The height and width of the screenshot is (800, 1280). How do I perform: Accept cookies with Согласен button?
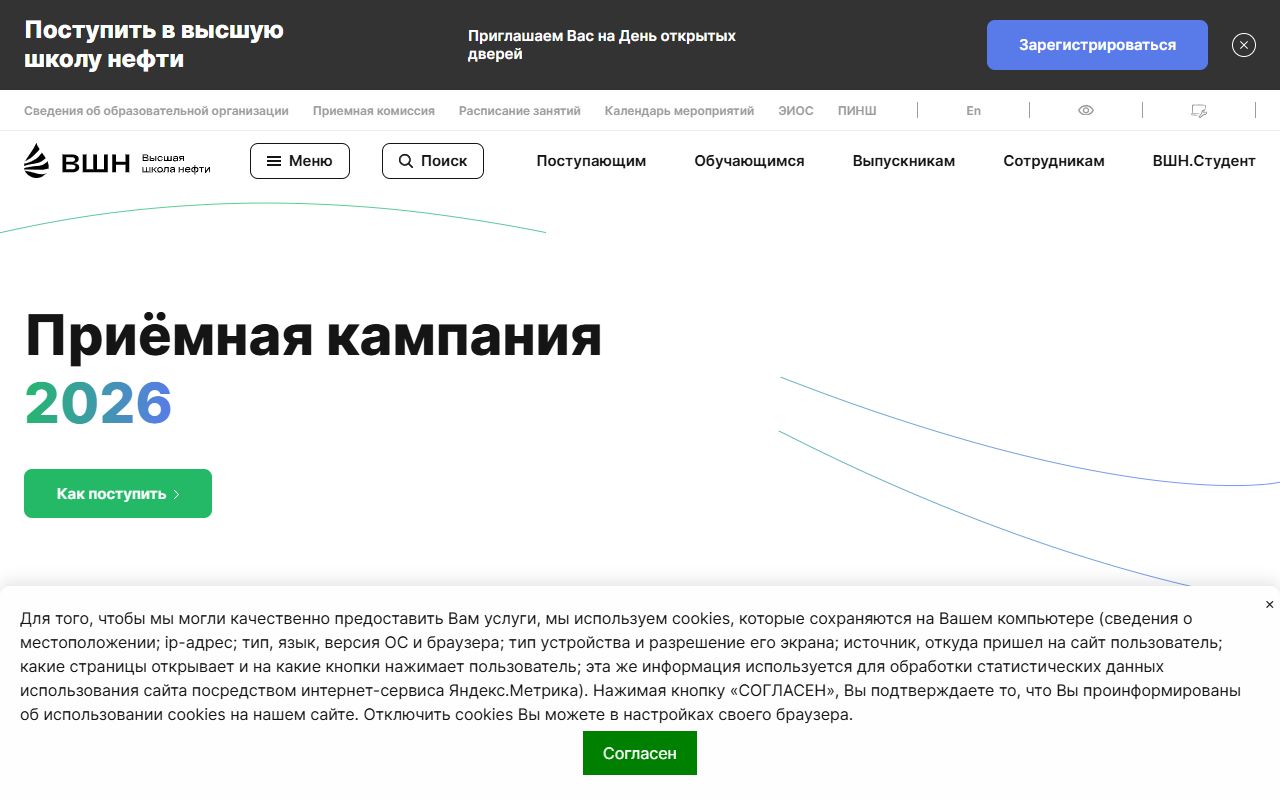640,753
